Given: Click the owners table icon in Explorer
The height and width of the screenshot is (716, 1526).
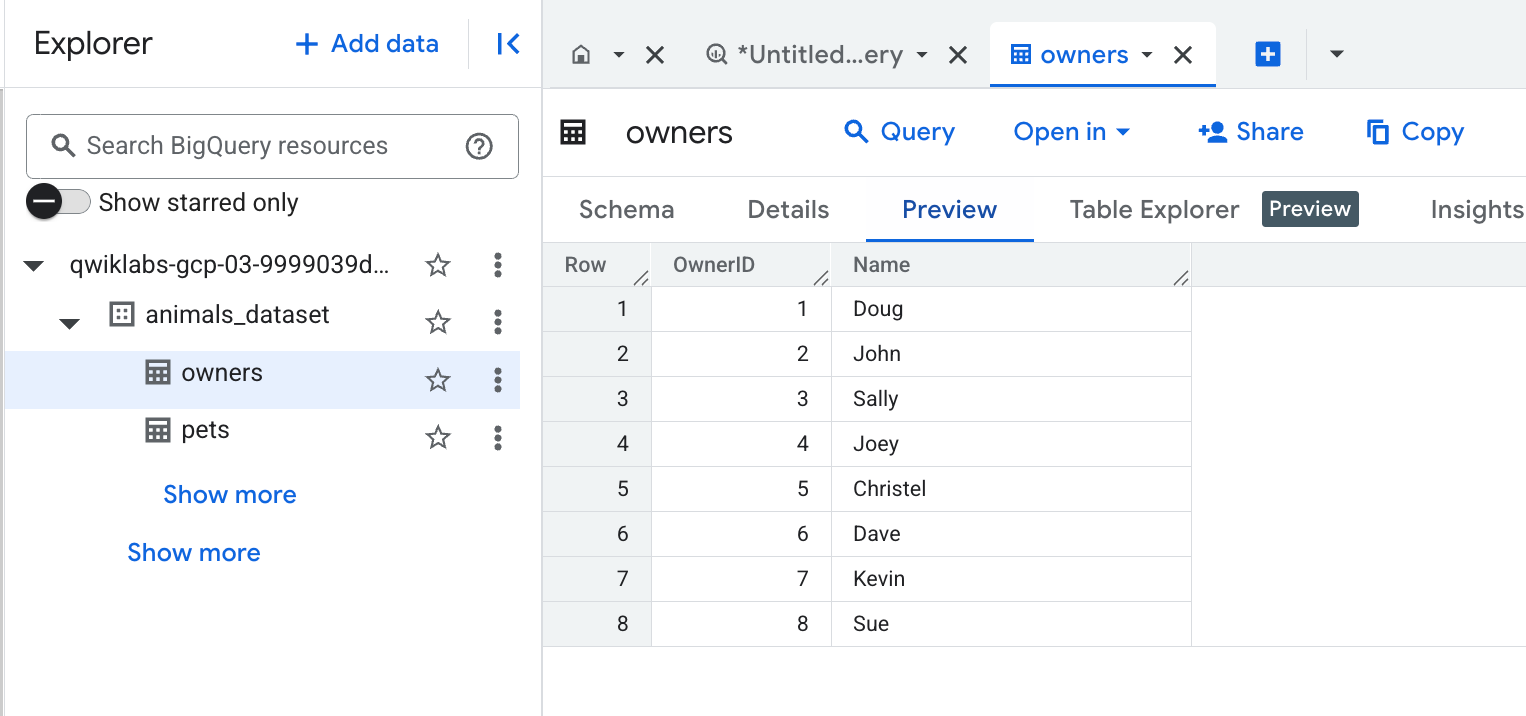Looking at the screenshot, I should click(158, 373).
